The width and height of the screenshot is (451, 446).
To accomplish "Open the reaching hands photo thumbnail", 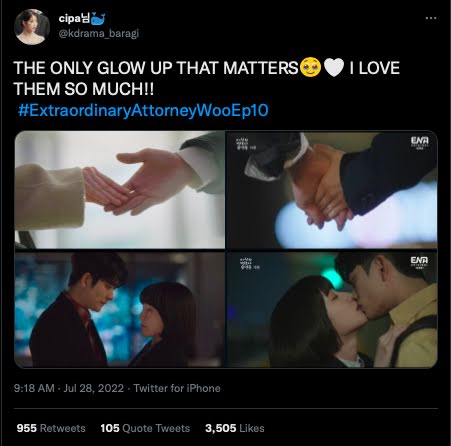I will click(120, 190).
